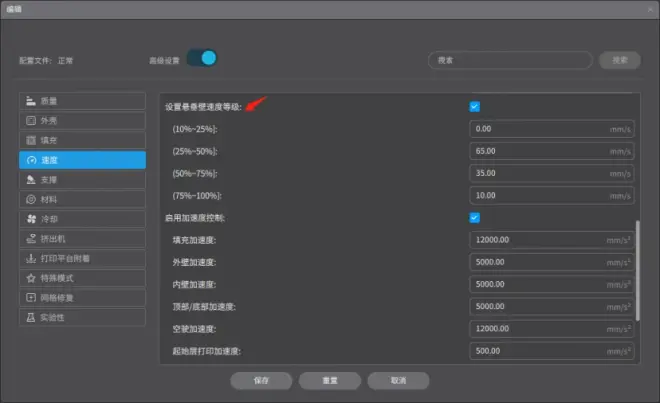This screenshot has width=660, height=403.
Task: Open the 外壳 (Shell) settings icon tab
Action: (x=31, y=121)
